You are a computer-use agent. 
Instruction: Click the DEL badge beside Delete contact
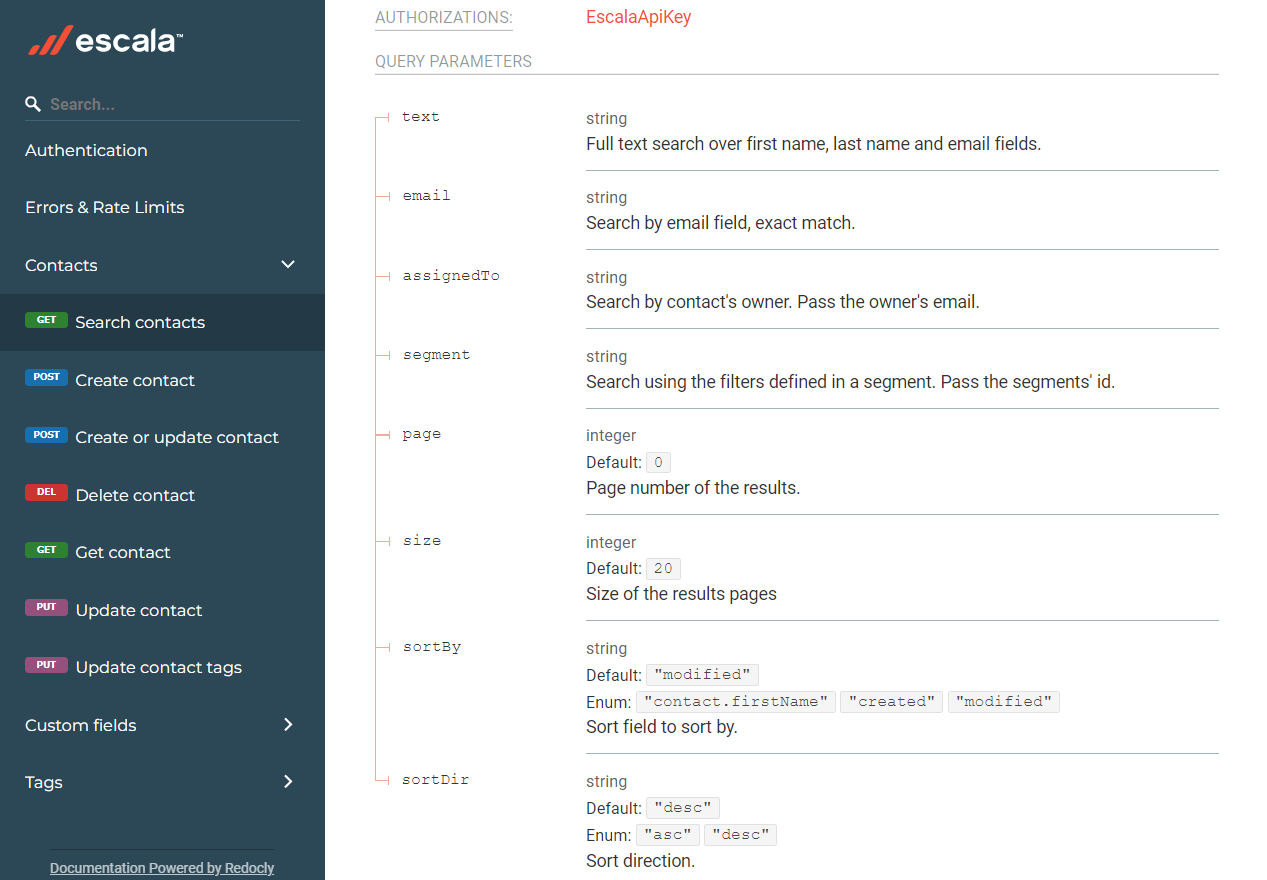[x=46, y=494]
